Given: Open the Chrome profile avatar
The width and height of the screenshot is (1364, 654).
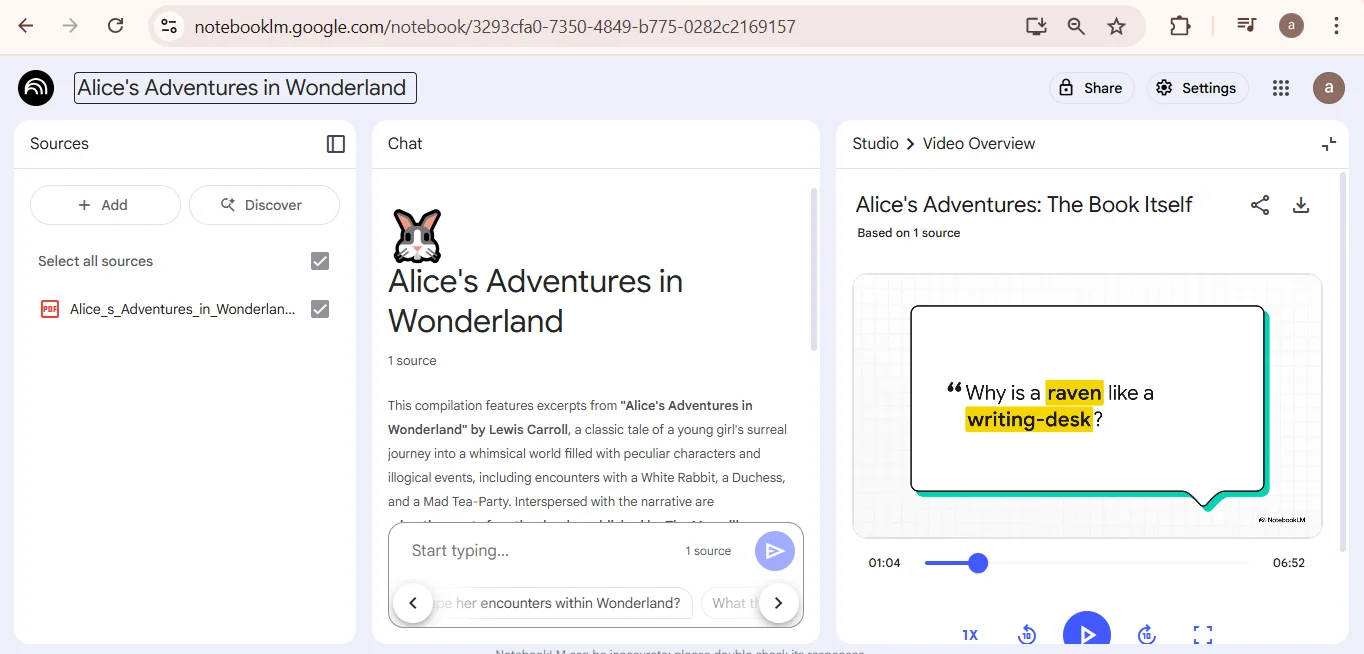Looking at the screenshot, I should [x=1291, y=26].
